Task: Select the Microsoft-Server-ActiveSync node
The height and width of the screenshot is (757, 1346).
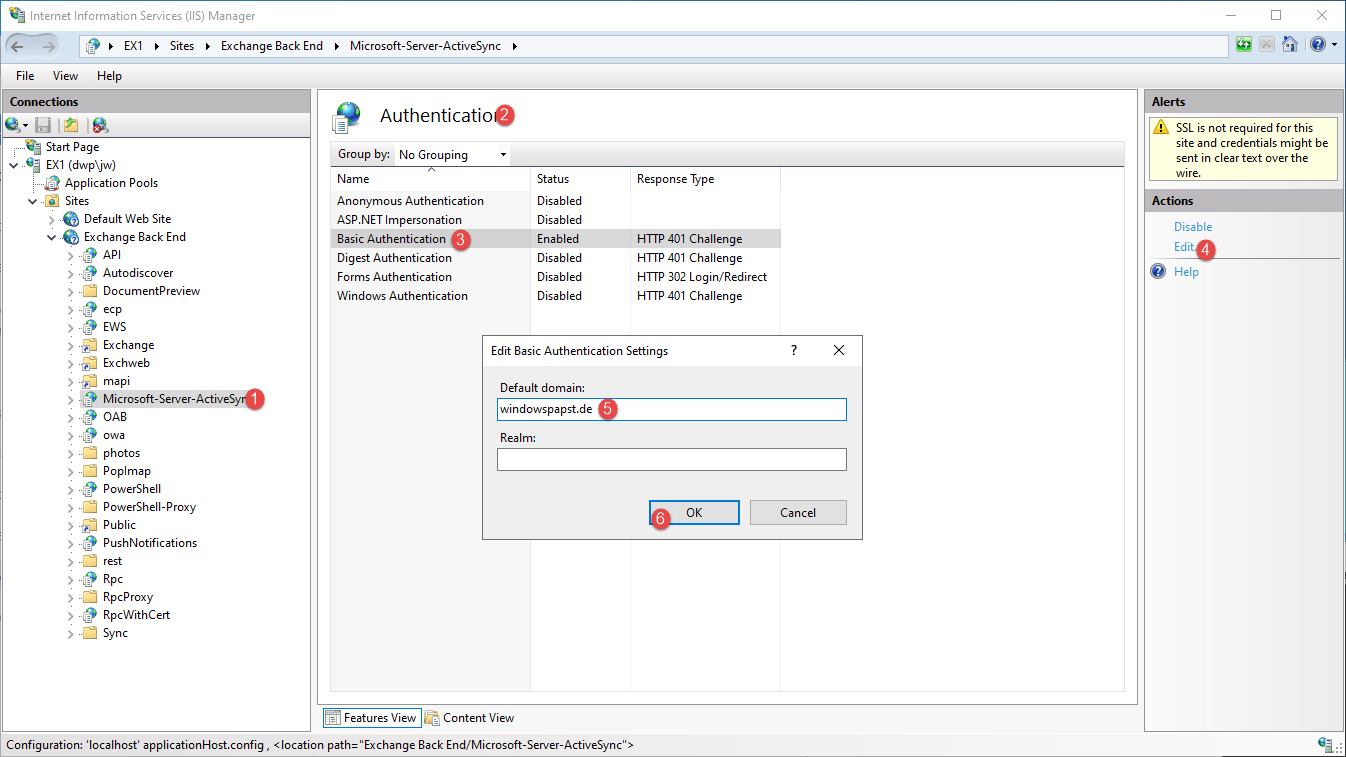Action: pos(173,398)
